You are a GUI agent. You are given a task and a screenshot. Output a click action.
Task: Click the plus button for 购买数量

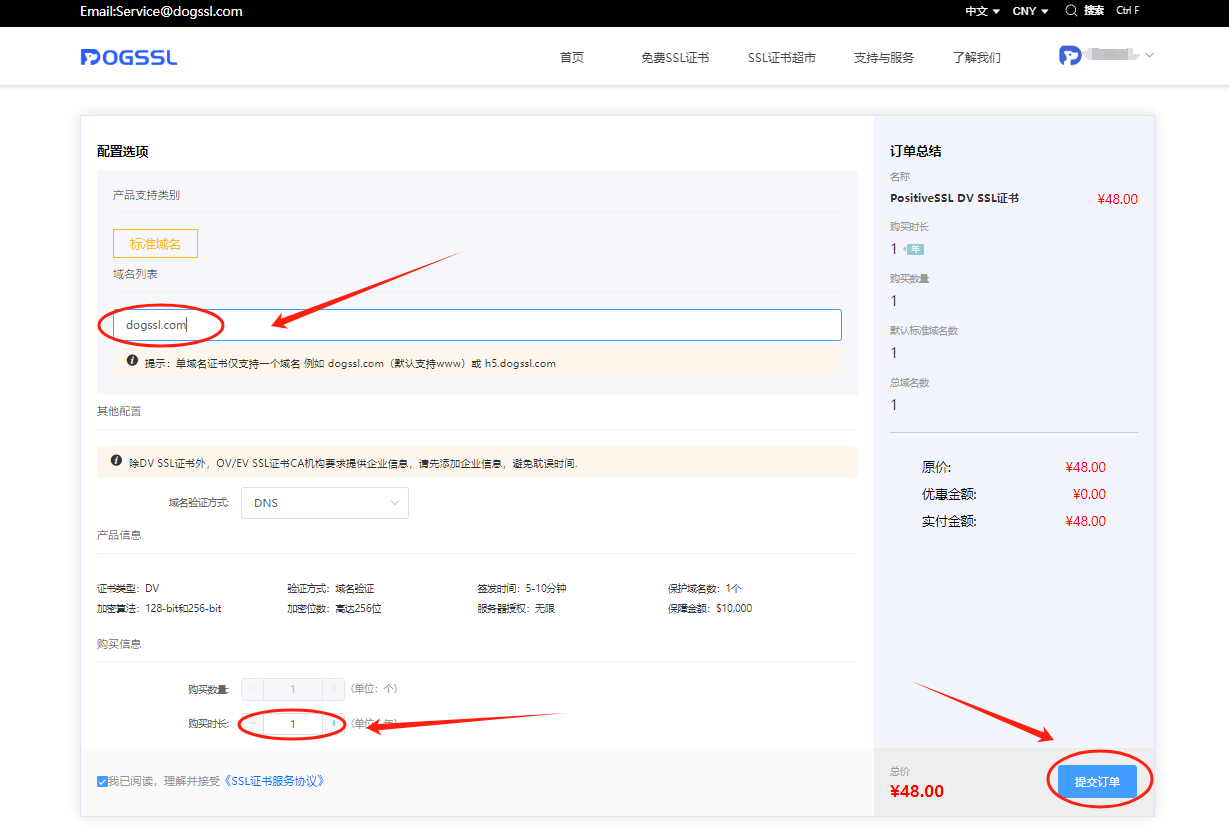coord(334,689)
